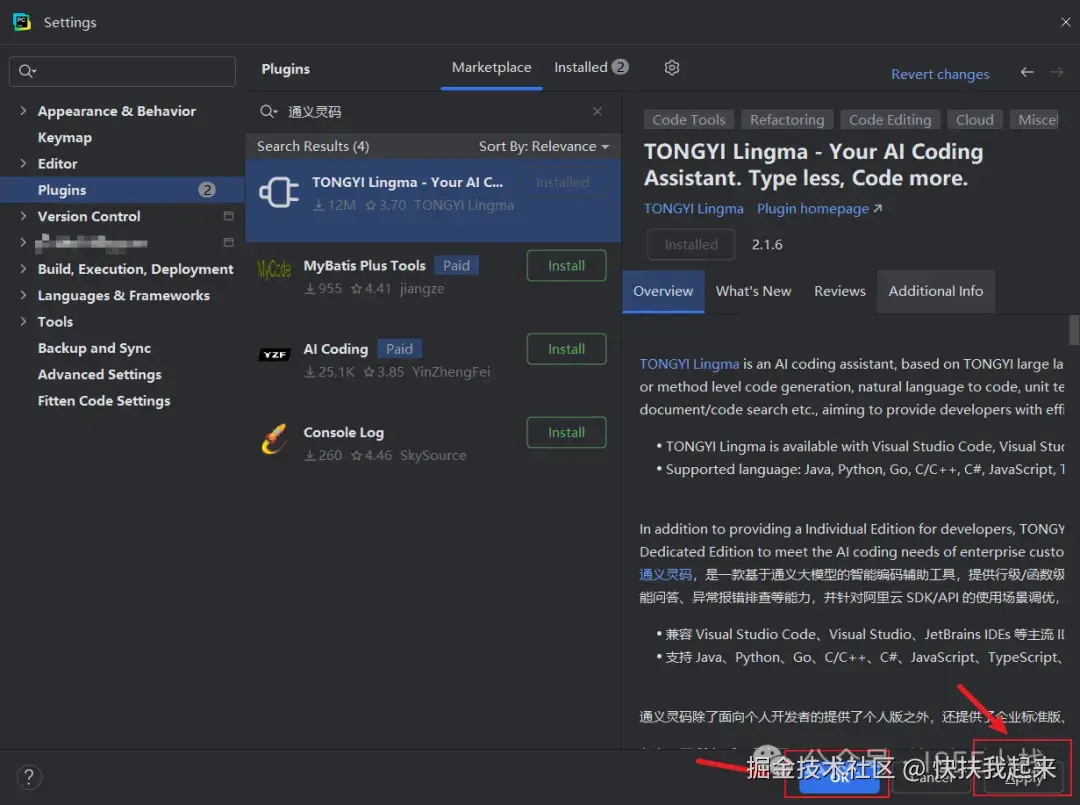Viewport: 1080px width, 805px height.
Task: Click the Code Editing tag
Action: point(890,120)
